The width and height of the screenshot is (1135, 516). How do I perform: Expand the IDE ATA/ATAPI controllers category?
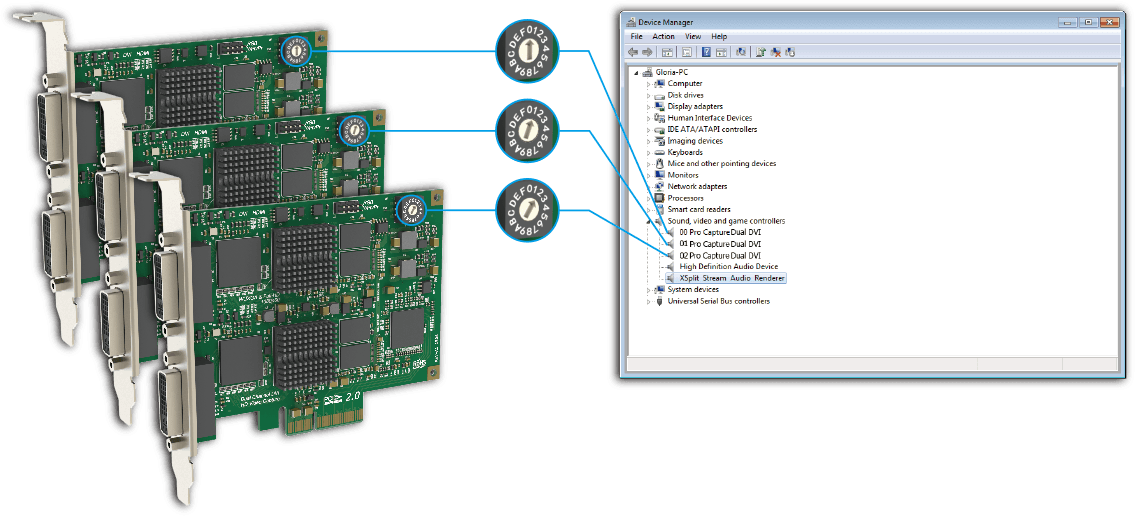pyautogui.click(x=649, y=130)
